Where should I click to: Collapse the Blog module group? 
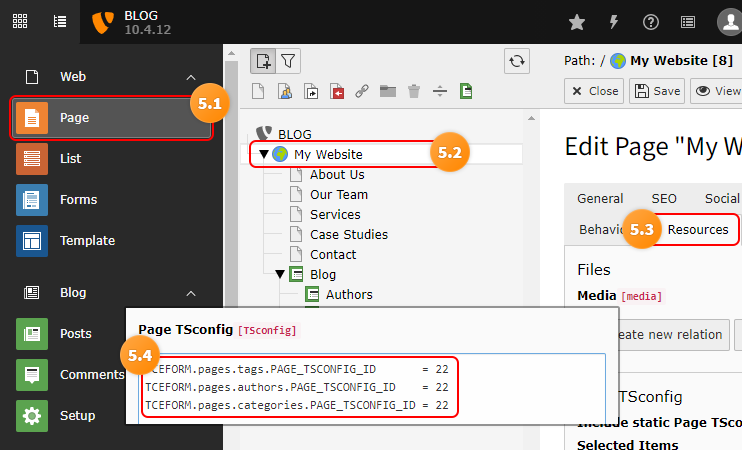pyautogui.click(x=191, y=293)
